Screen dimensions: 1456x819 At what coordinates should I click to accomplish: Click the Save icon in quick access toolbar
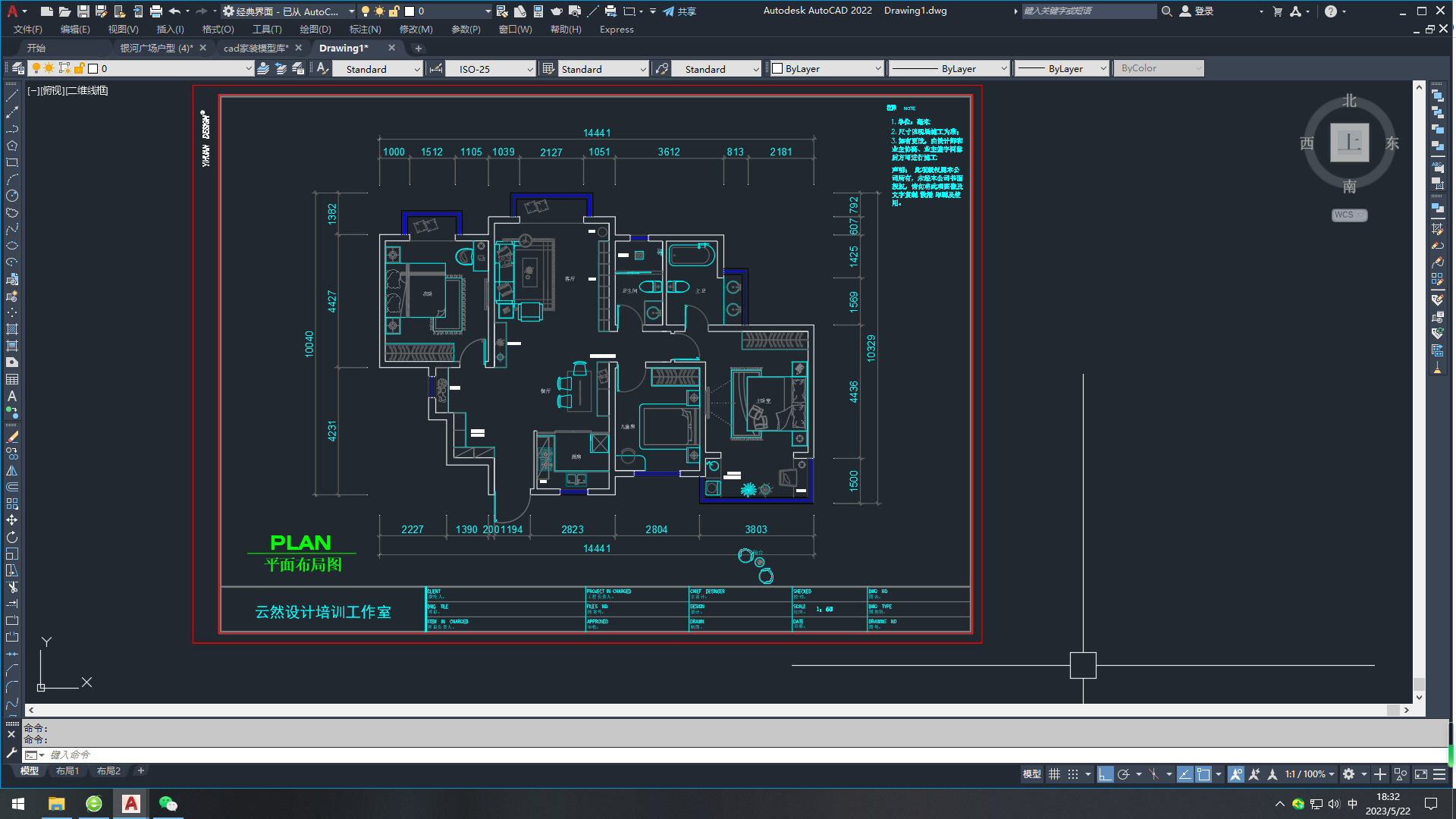(x=83, y=11)
